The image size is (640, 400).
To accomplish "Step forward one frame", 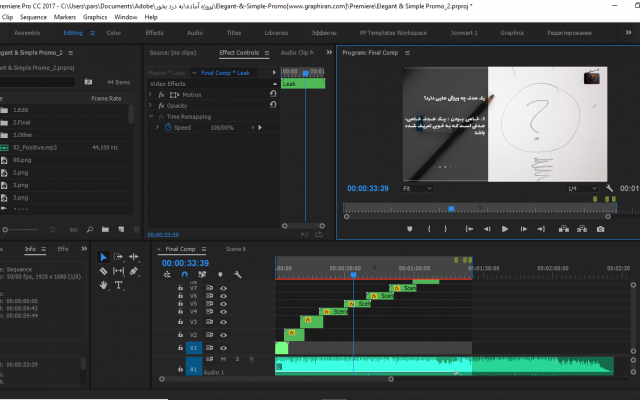I will point(523,229).
